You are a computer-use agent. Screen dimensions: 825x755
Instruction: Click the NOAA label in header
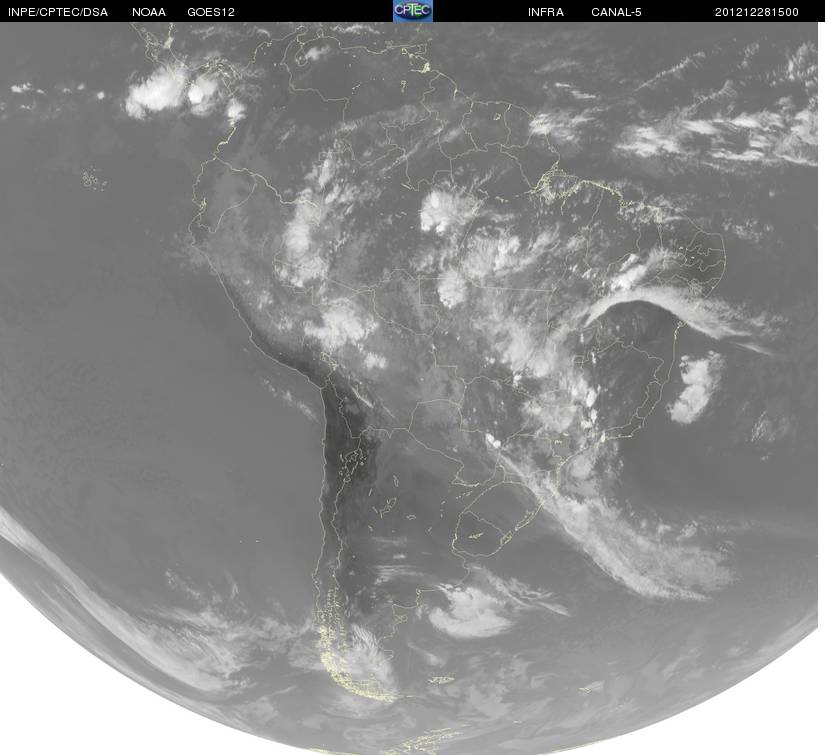tap(149, 12)
